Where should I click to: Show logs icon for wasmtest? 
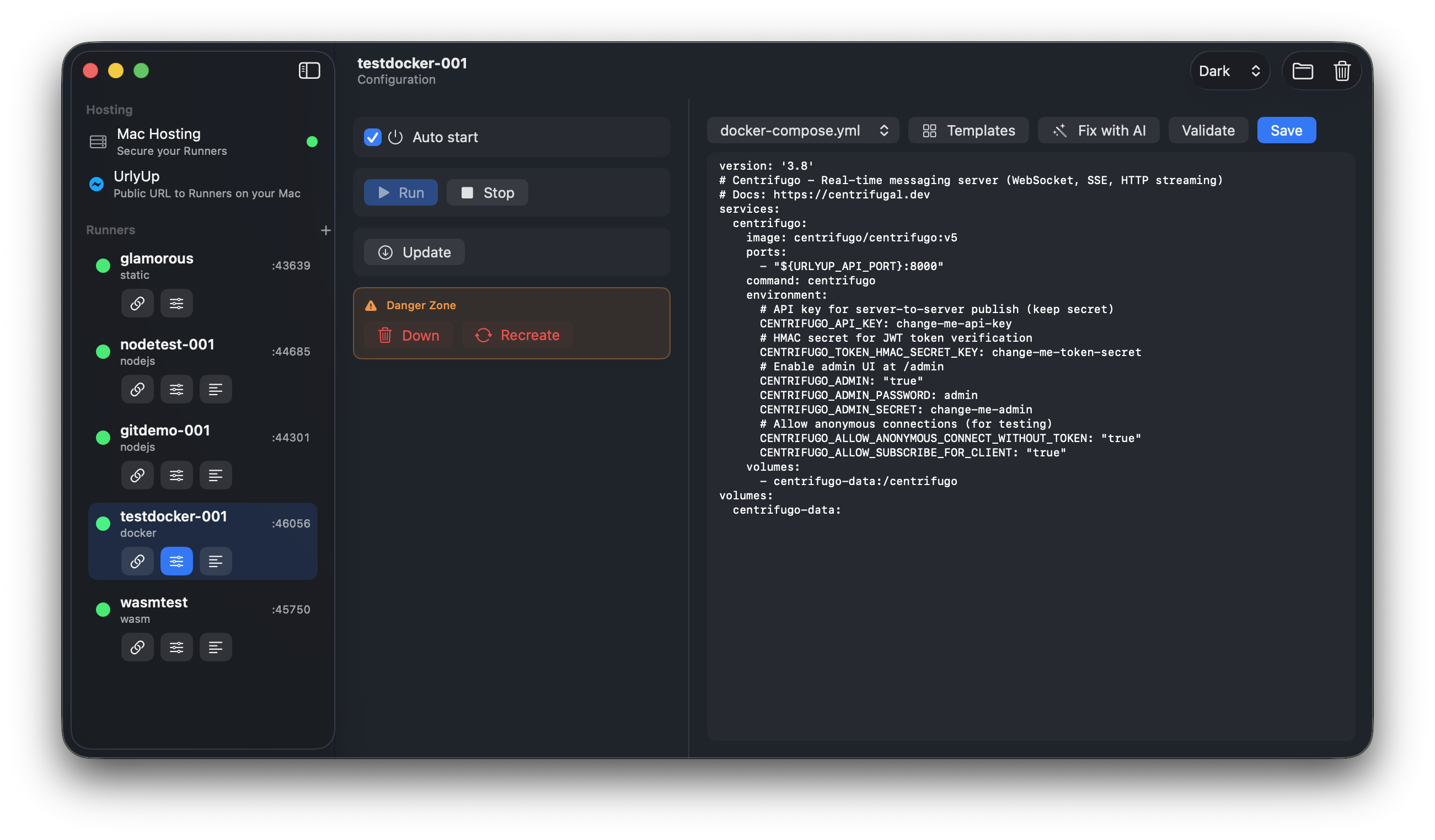click(216, 647)
